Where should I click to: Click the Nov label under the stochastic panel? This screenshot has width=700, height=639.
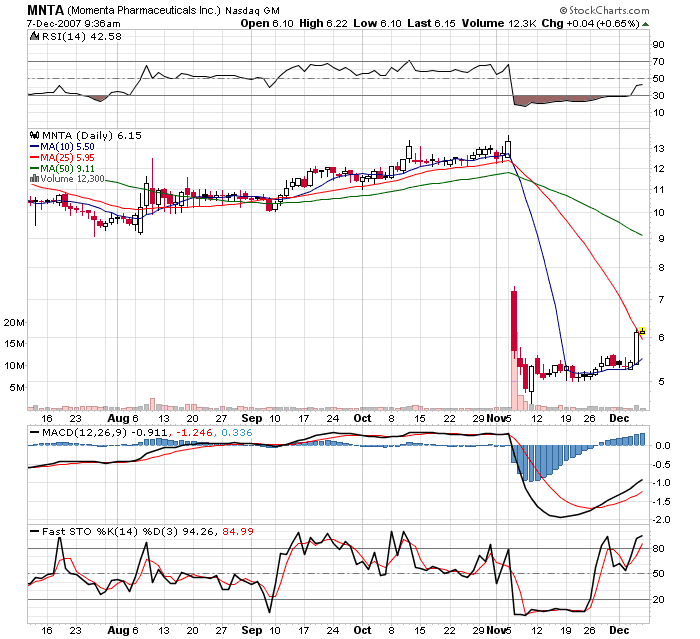(496, 630)
